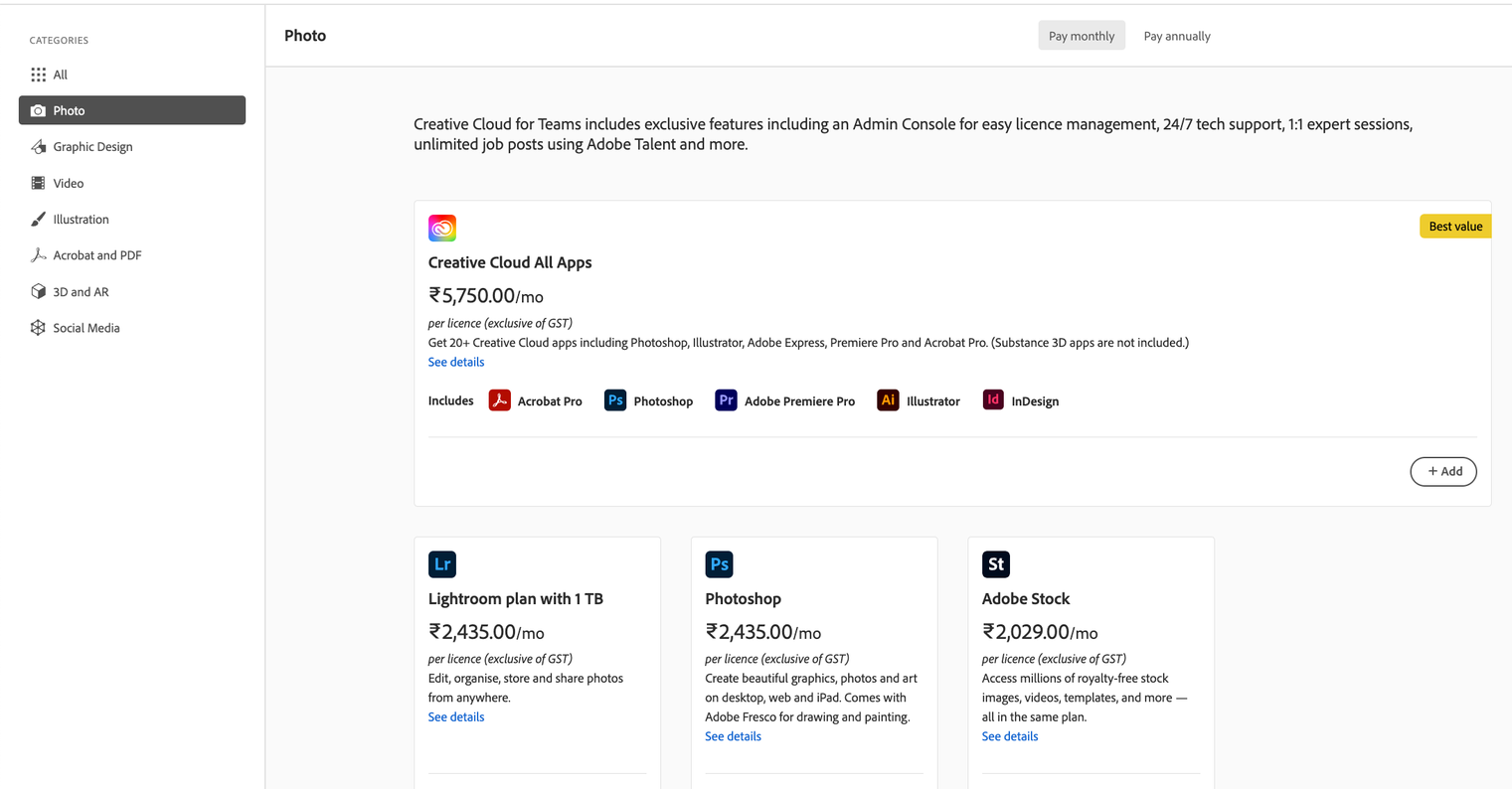Select the Video category

(x=69, y=183)
